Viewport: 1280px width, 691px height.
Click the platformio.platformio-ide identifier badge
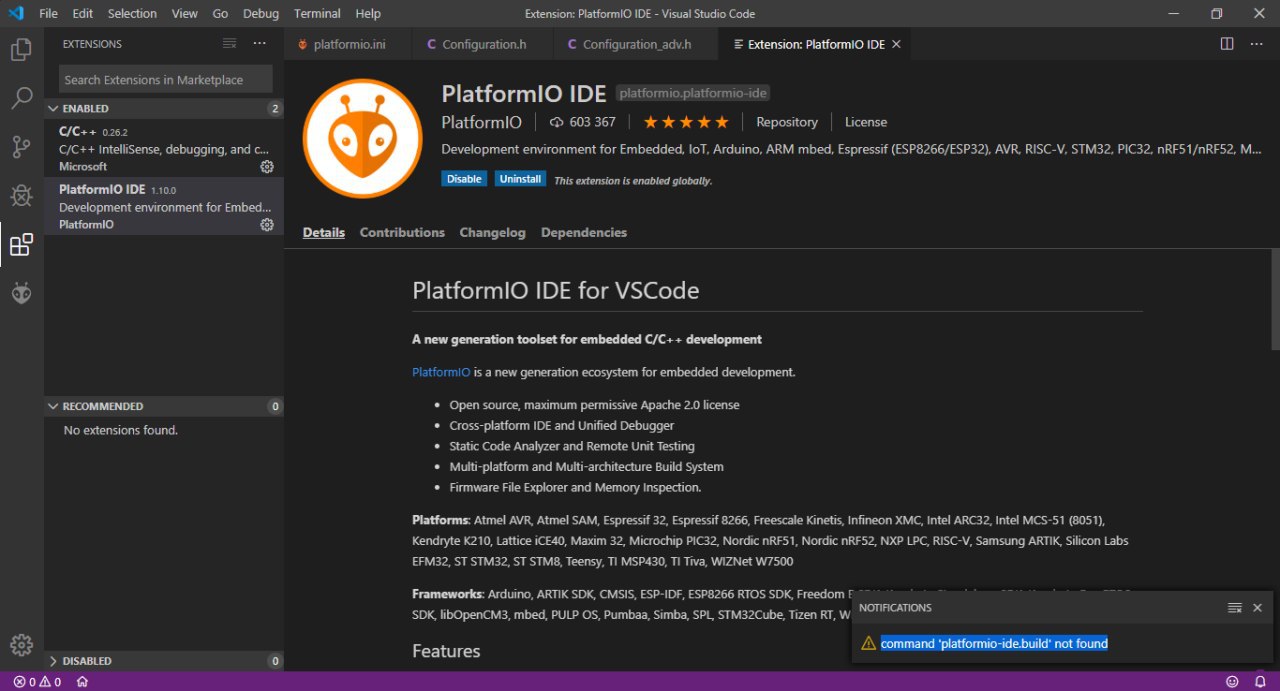(693, 93)
